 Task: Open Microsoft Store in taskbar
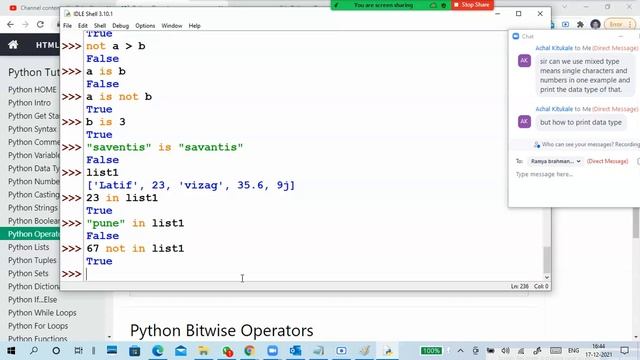pyautogui.click(x=135, y=351)
